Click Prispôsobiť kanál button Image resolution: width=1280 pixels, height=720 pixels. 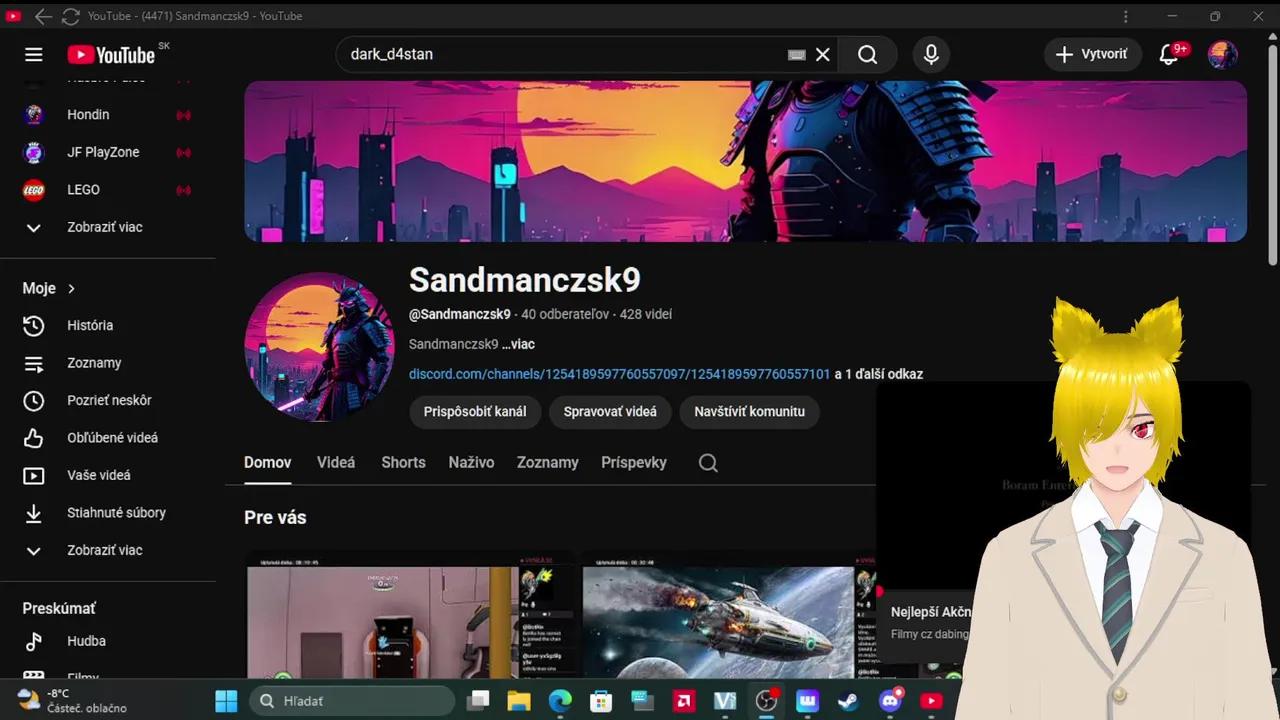point(475,412)
